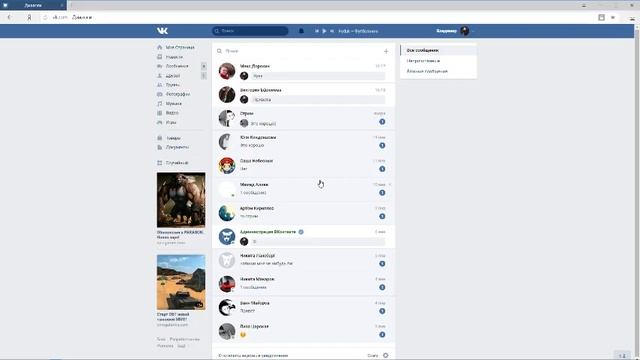Open the tank game advertisement image

[181, 282]
